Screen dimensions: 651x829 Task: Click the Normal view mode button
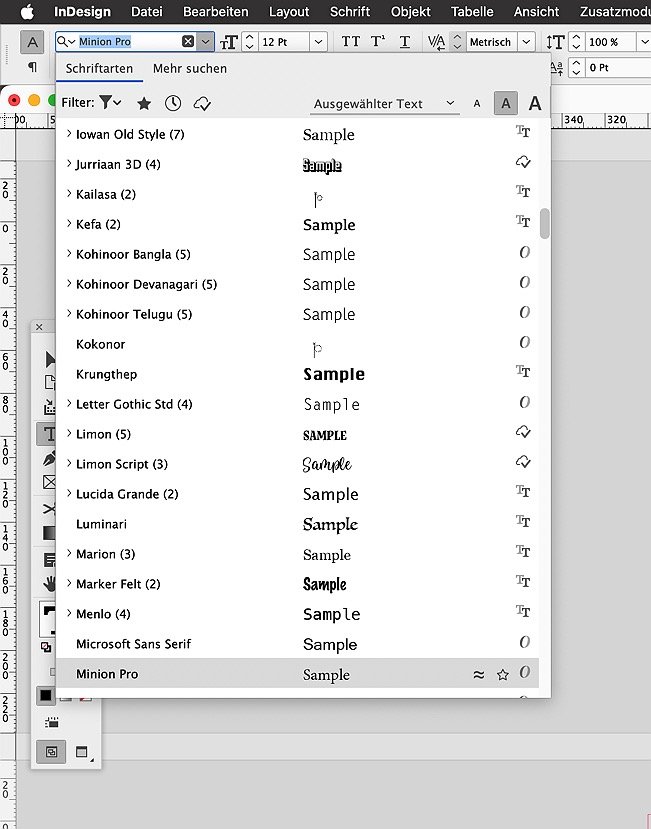(x=51, y=752)
